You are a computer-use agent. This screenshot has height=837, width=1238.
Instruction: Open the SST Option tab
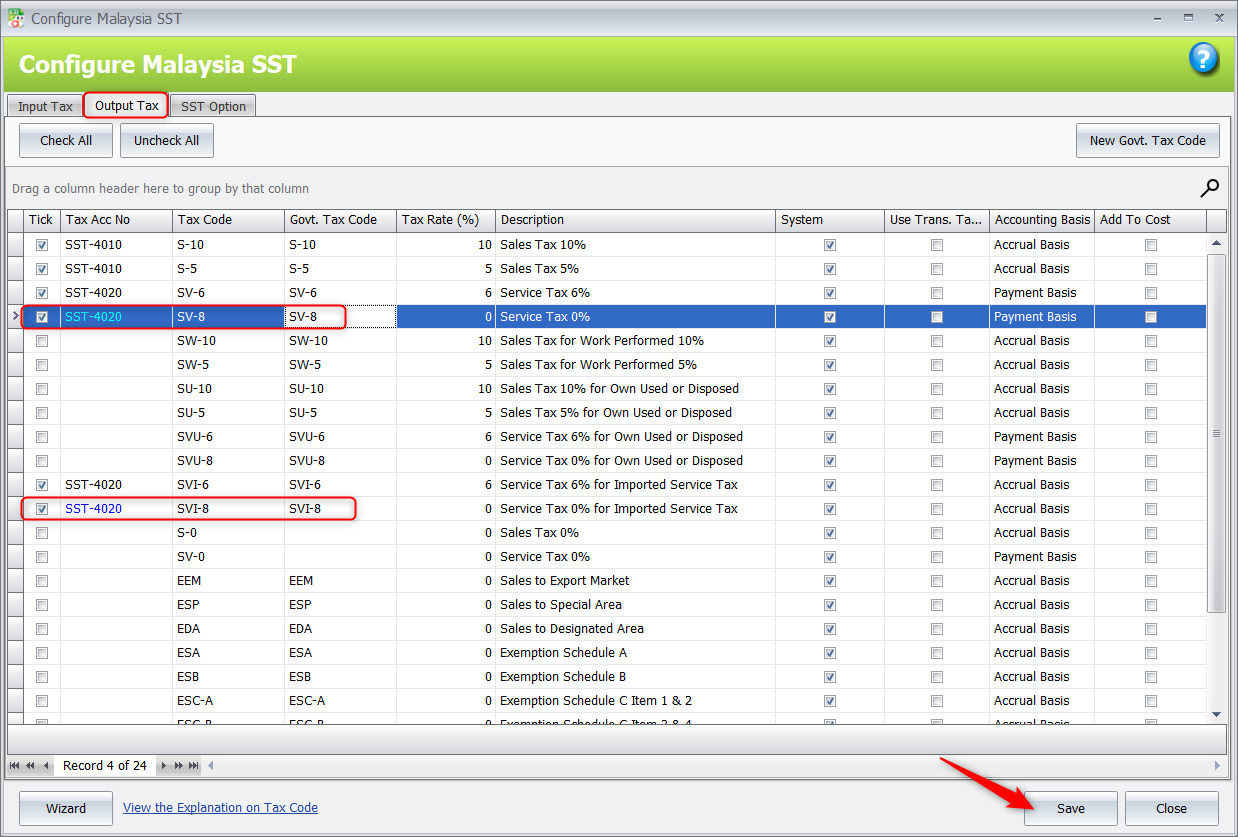click(213, 106)
